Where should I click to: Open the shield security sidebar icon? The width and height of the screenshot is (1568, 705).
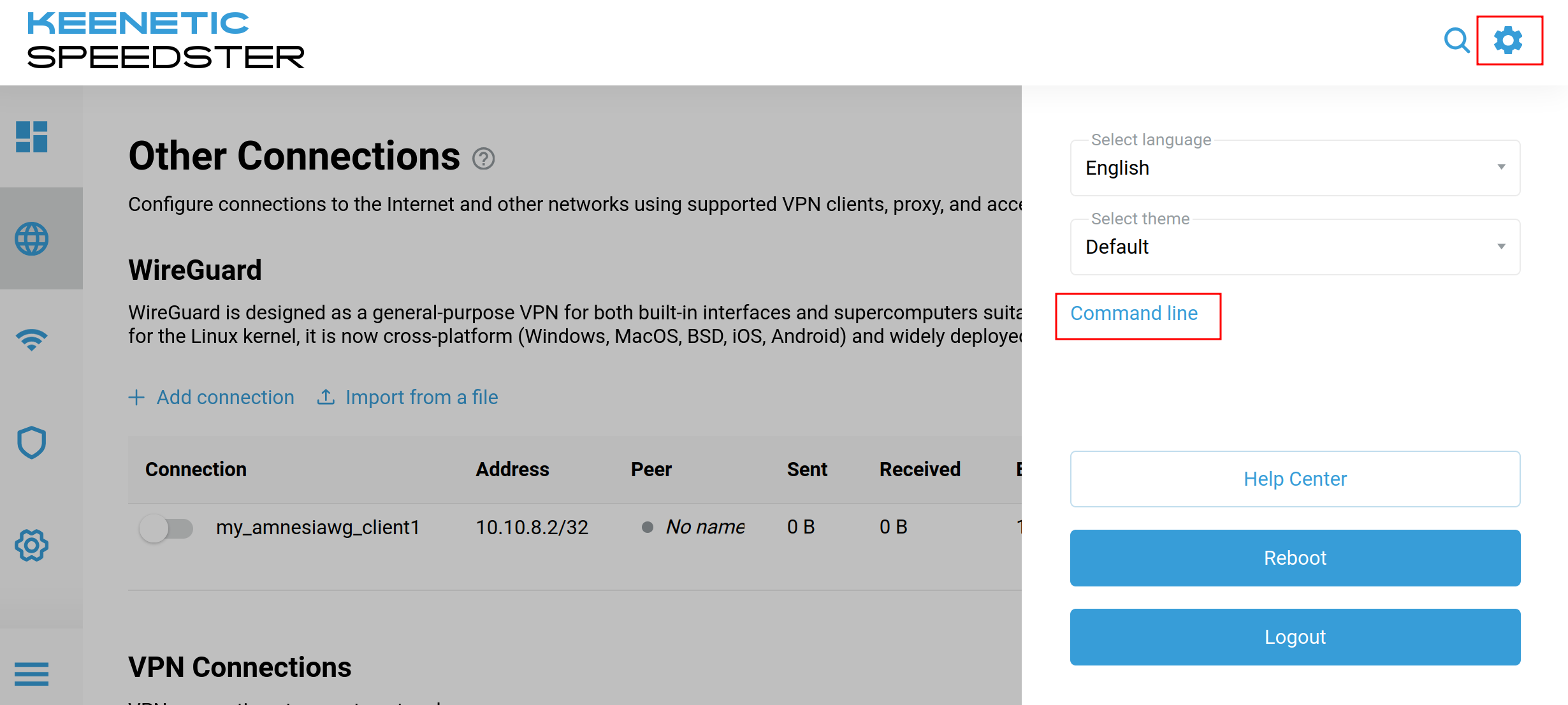pyautogui.click(x=32, y=442)
